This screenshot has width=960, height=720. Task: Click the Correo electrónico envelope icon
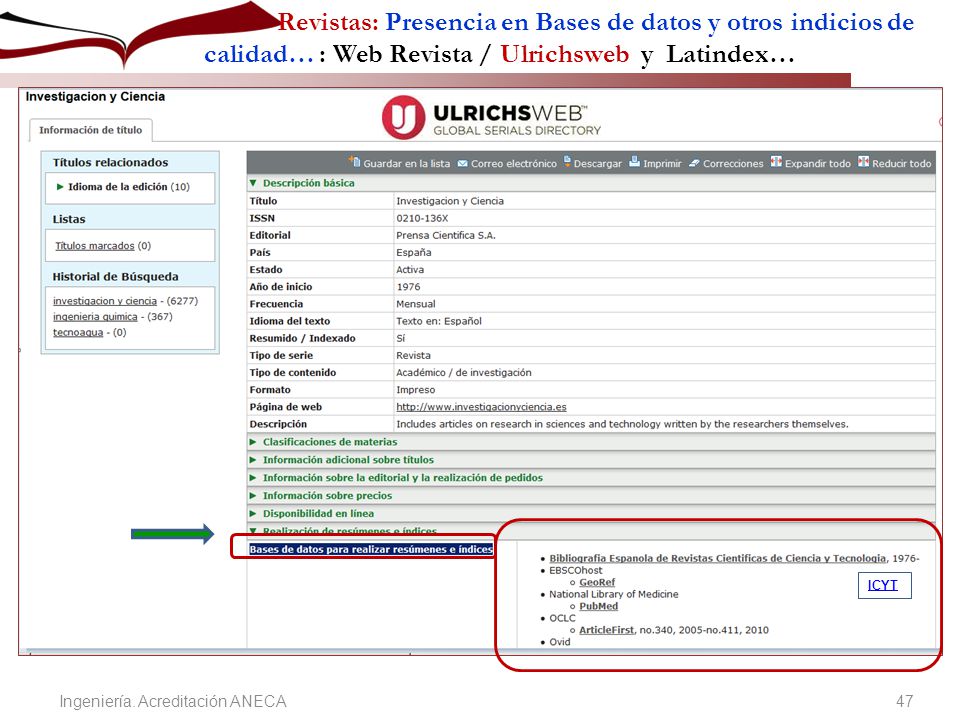[463, 163]
